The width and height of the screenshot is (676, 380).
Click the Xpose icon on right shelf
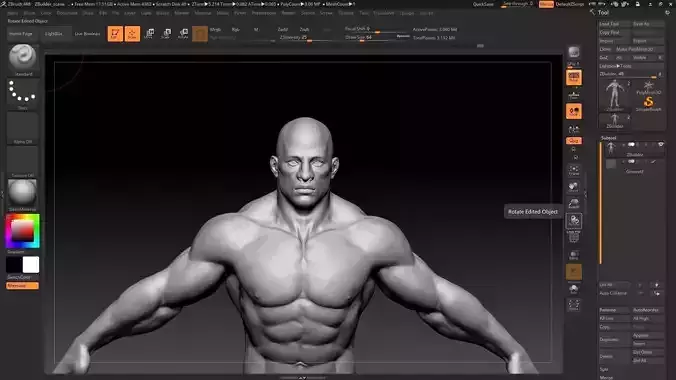coord(574,305)
